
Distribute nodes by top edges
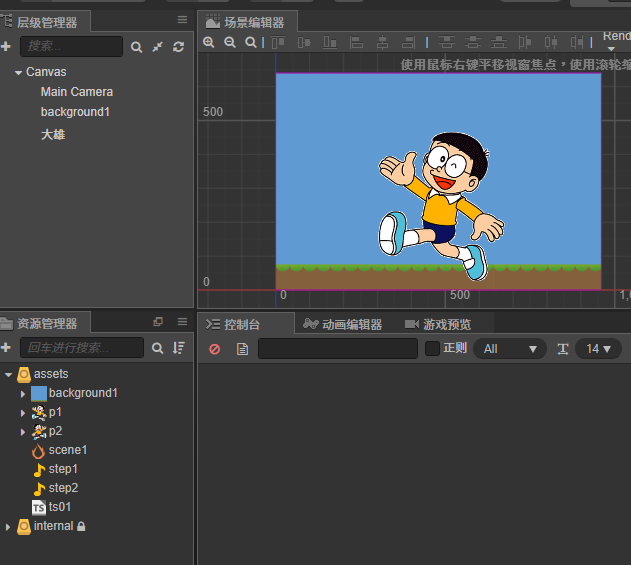click(447, 42)
